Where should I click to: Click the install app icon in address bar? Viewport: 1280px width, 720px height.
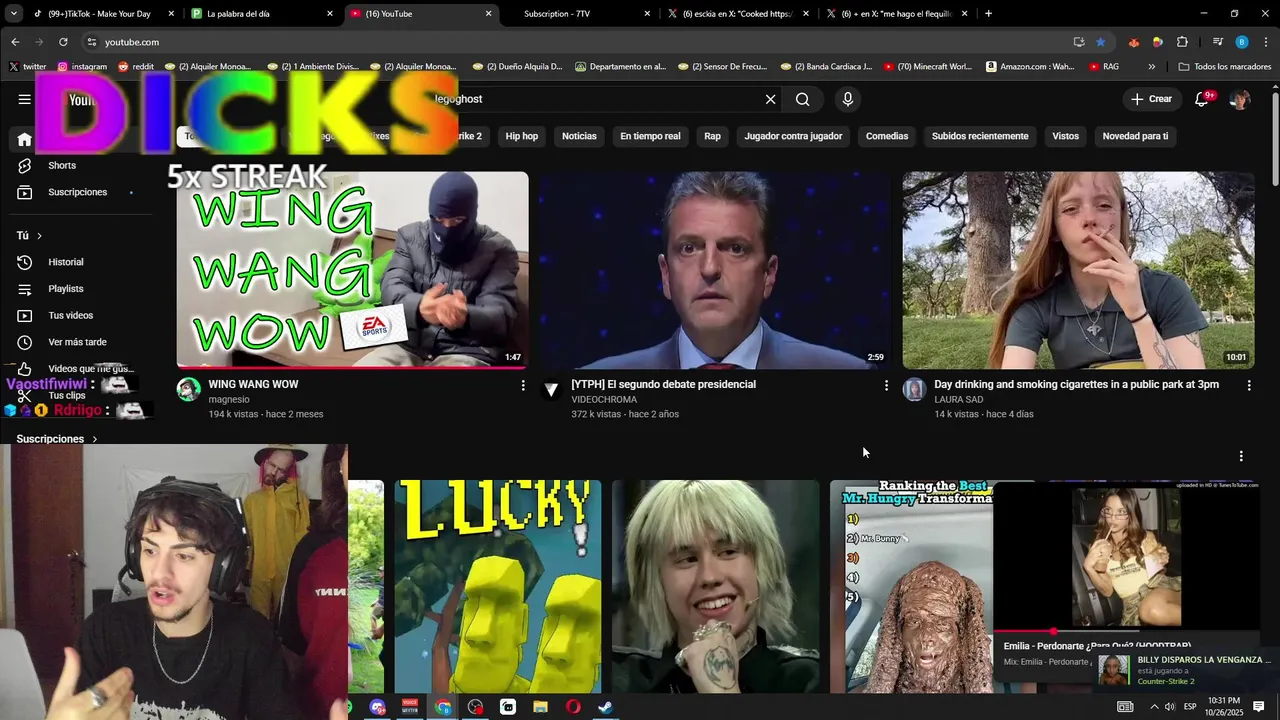[1079, 42]
